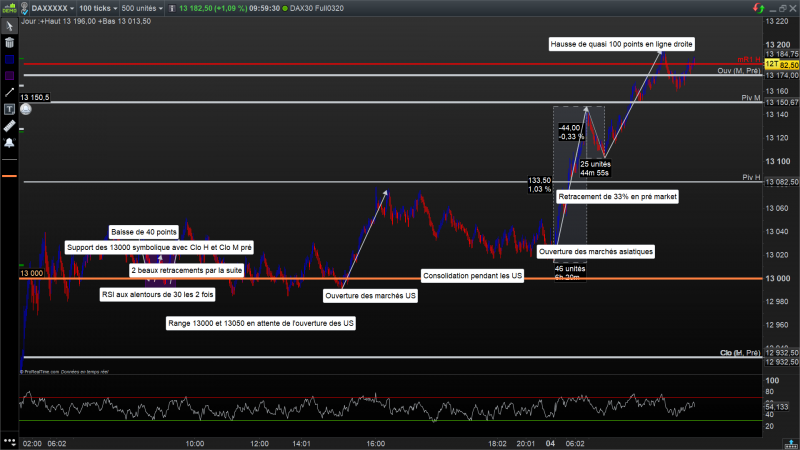Select the 'Ouverture des marchés US' annotation
800x450 pixels.
pos(370,296)
